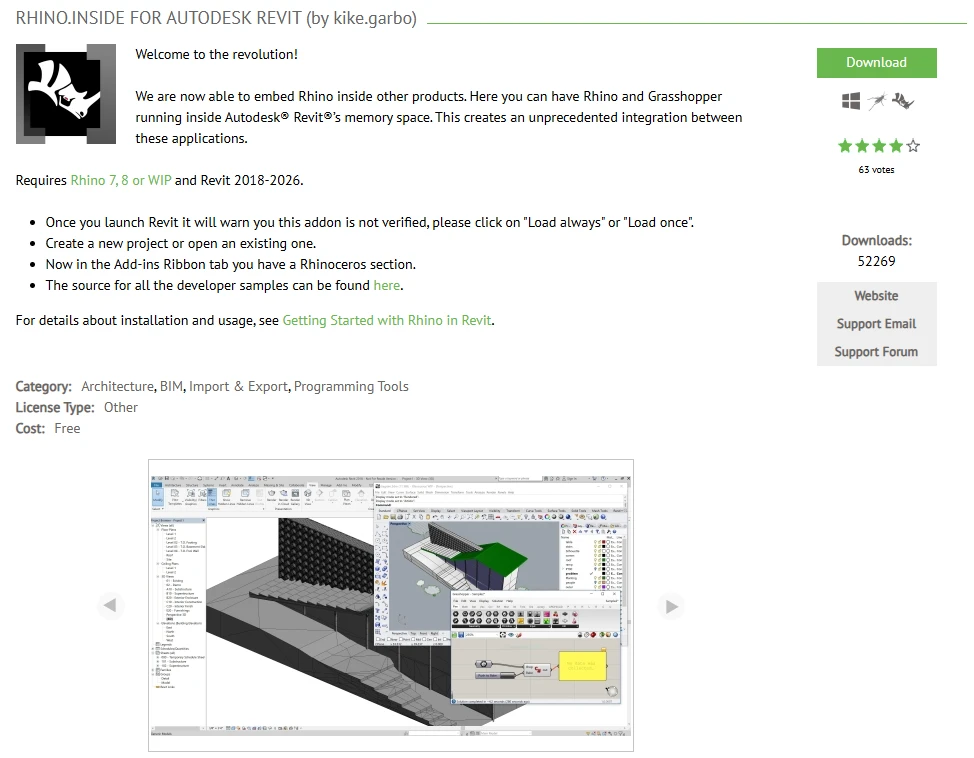The height and width of the screenshot is (758, 974).
Task: Click the "Create a new project" bullet text
Action: 181,244
